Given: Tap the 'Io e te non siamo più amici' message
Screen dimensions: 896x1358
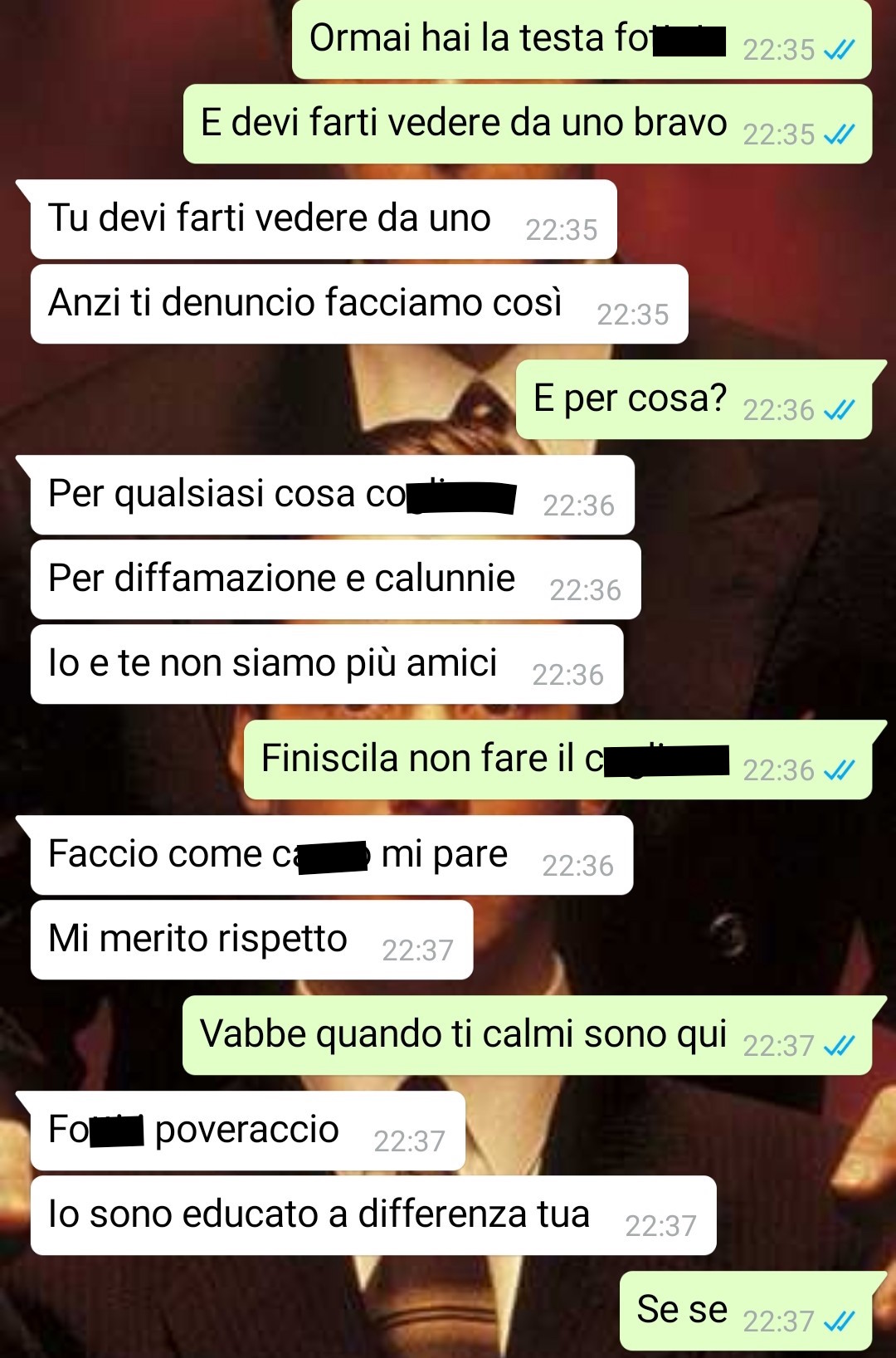Looking at the screenshot, I should pyautogui.click(x=327, y=664).
